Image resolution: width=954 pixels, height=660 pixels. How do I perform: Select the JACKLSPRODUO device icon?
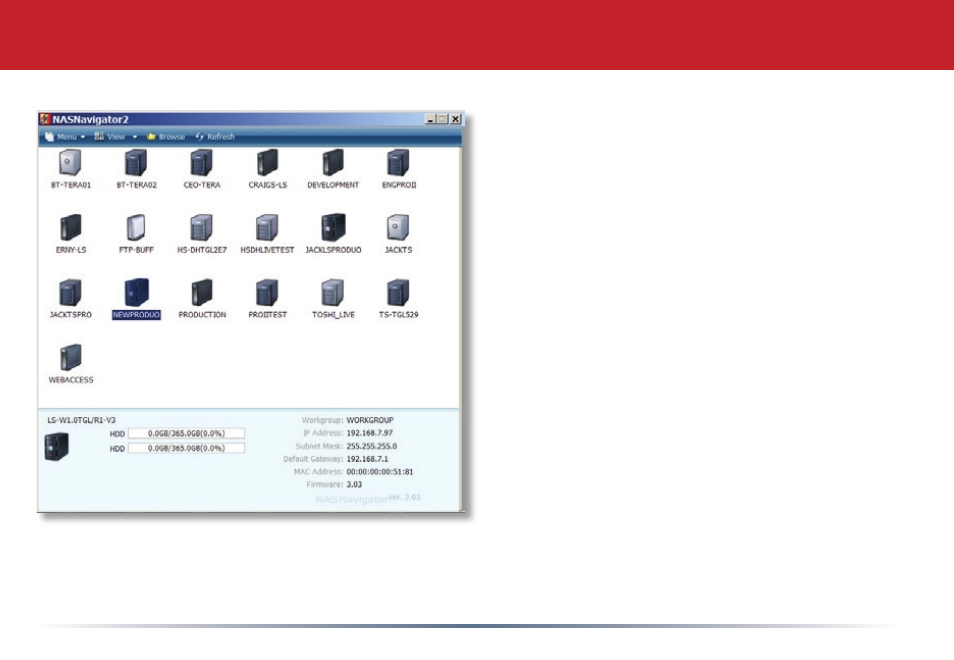333,228
